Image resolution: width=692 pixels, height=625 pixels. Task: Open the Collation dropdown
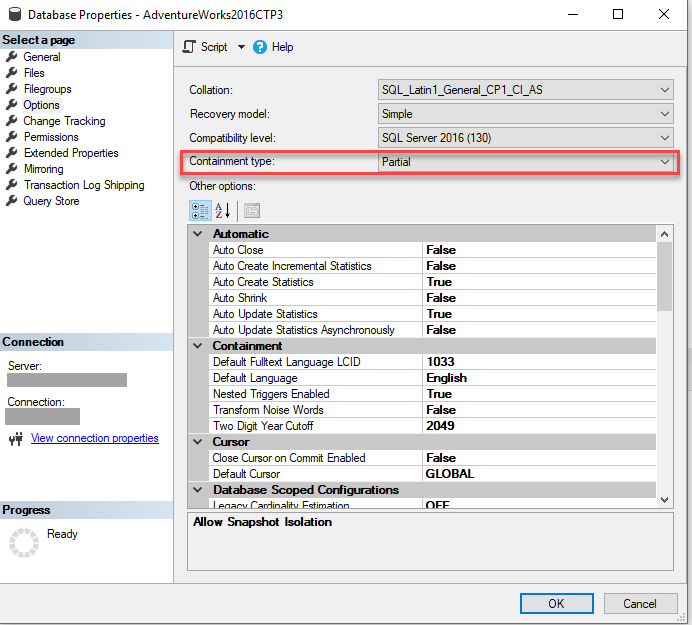click(x=665, y=90)
